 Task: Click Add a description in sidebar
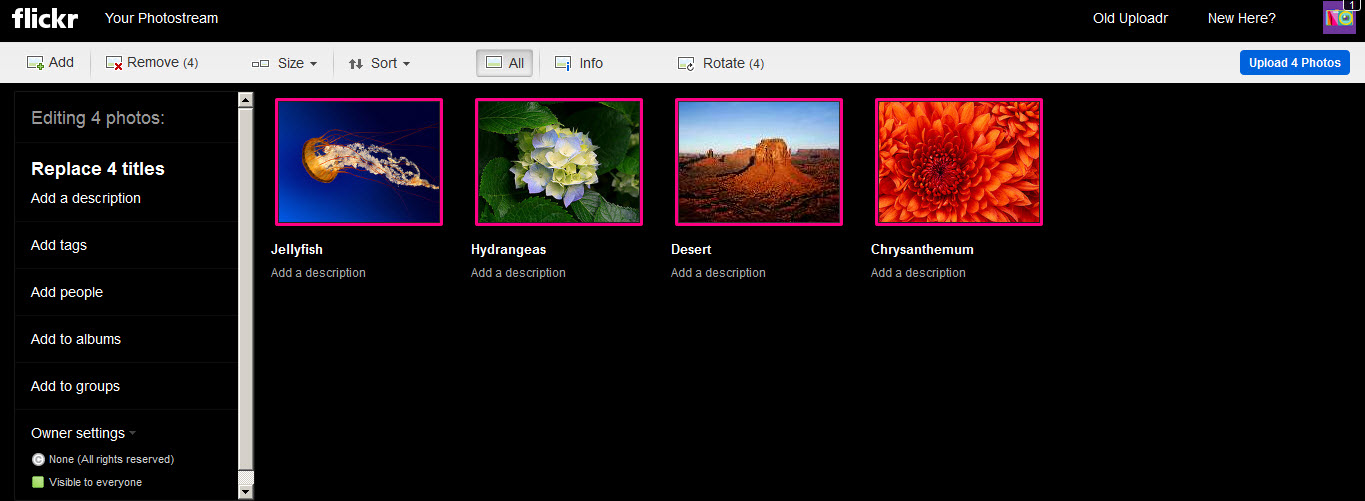[86, 198]
